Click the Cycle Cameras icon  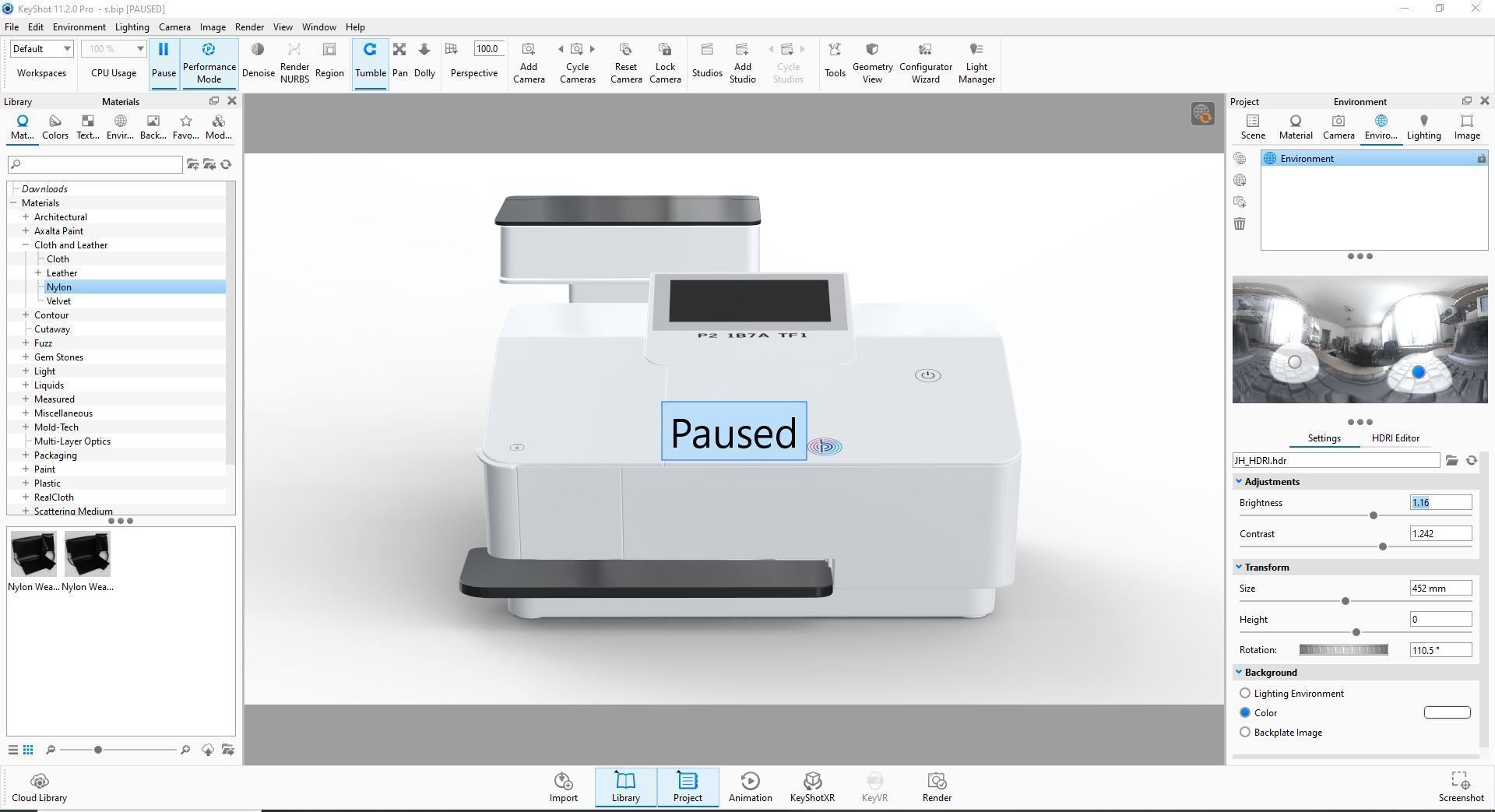click(577, 49)
